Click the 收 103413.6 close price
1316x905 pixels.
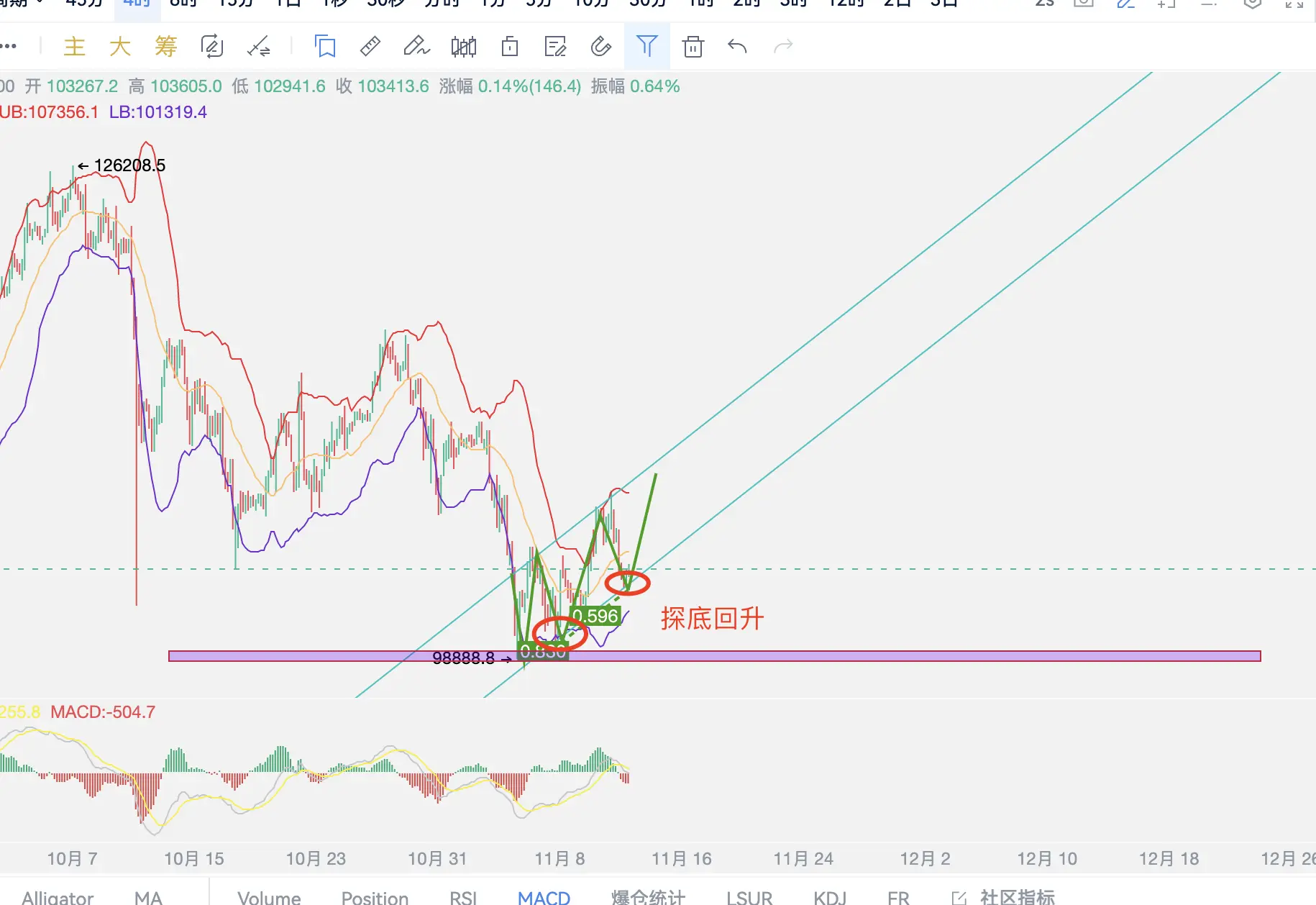pos(383,86)
